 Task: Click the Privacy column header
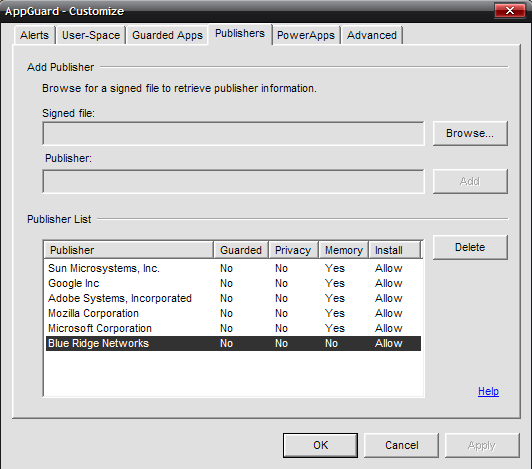point(293,250)
